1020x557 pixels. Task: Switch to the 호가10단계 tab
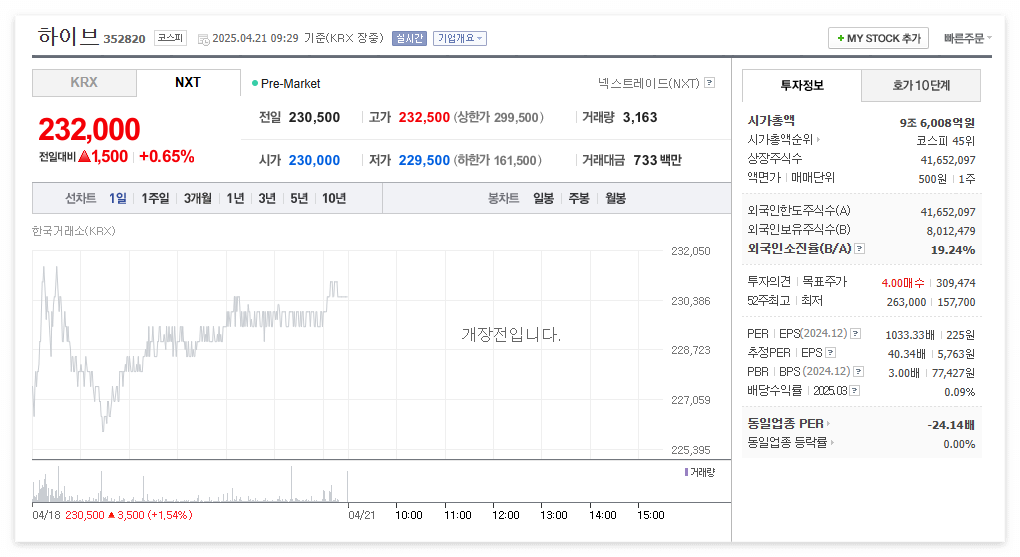(920, 85)
